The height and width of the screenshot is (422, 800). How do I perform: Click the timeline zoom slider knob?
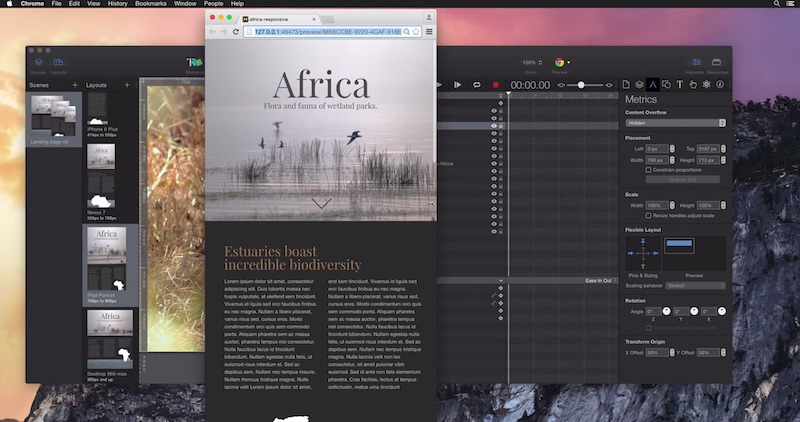(x=581, y=85)
